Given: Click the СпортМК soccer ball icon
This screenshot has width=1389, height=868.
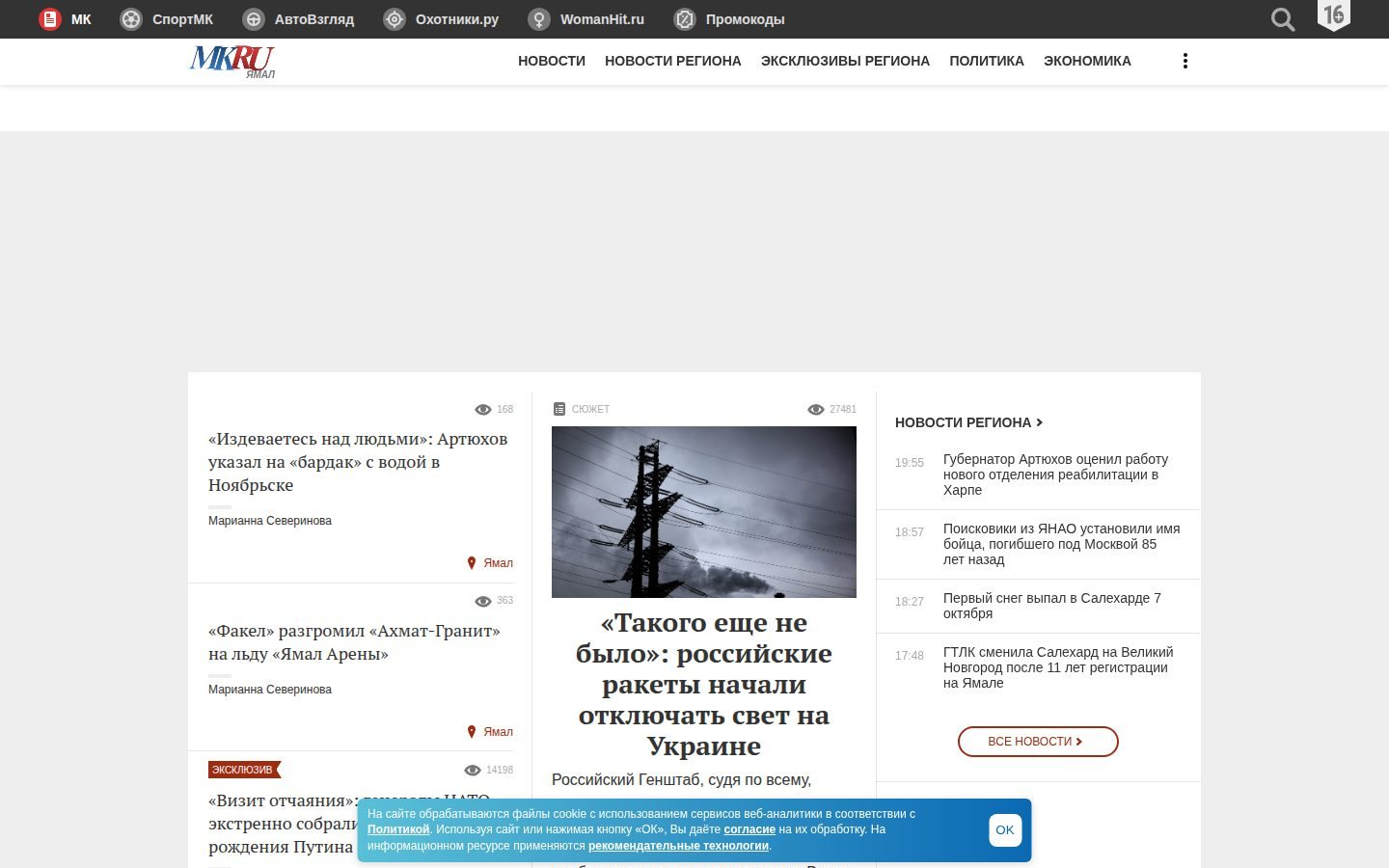Looking at the screenshot, I should click(x=131, y=19).
